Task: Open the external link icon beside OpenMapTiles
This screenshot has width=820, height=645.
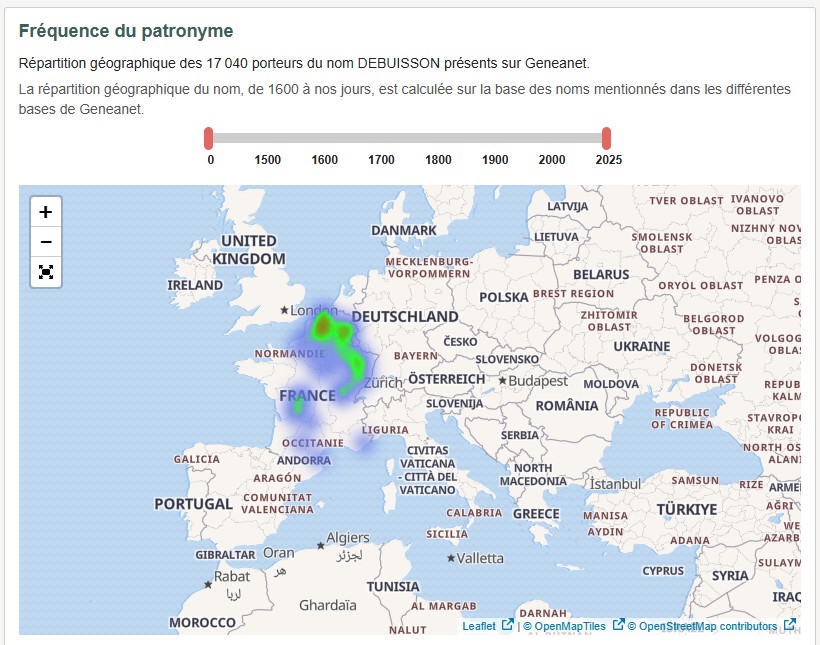Action: [617, 625]
